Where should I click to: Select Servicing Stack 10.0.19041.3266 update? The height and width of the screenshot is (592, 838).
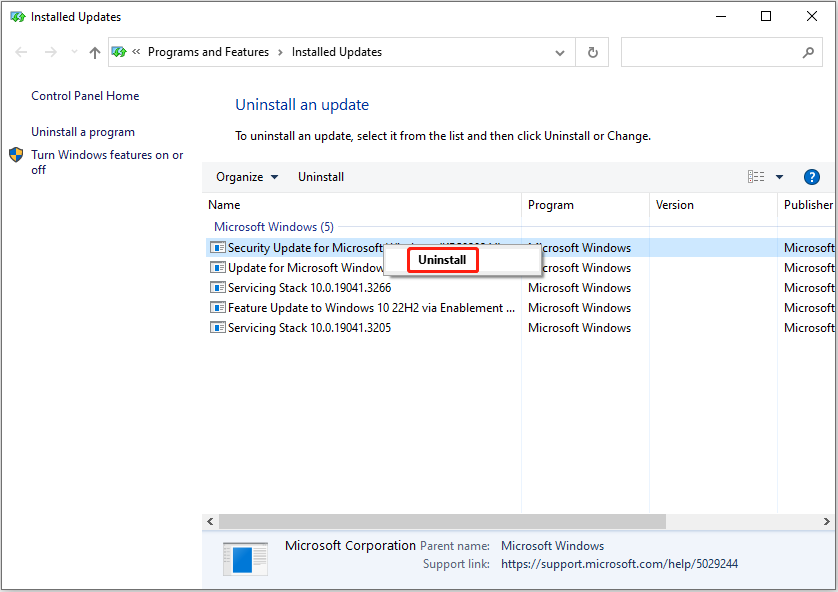coord(309,288)
